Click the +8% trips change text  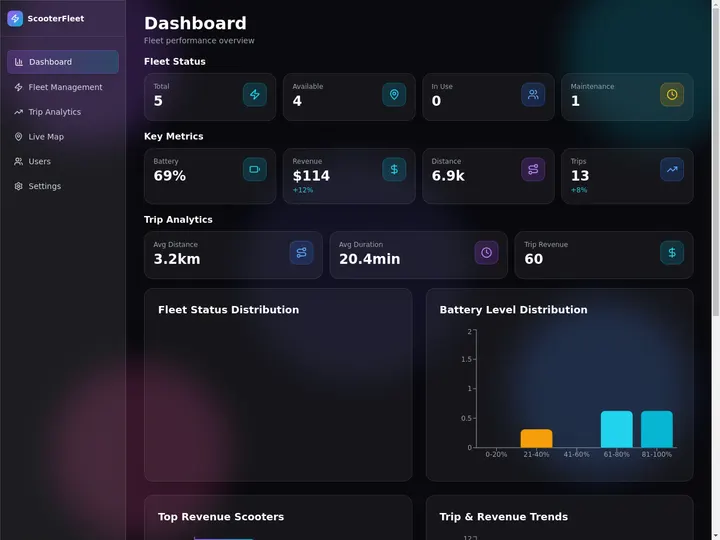[x=579, y=190]
